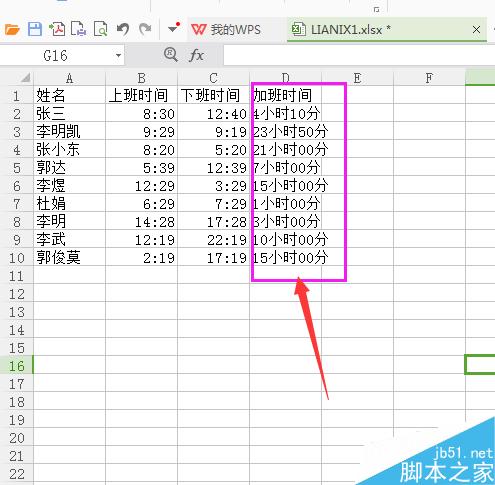Open file with the folder icon

[12, 30]
